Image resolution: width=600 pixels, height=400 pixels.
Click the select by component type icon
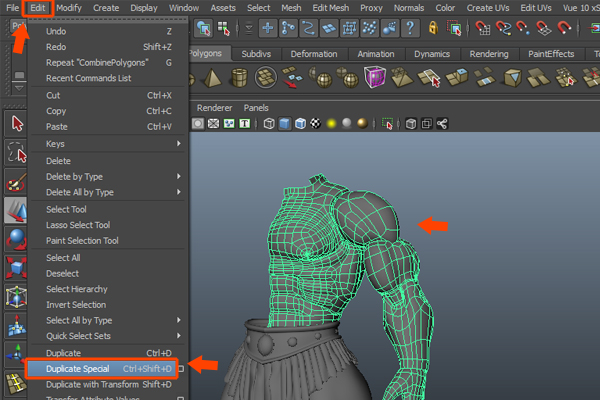(223, 28)
